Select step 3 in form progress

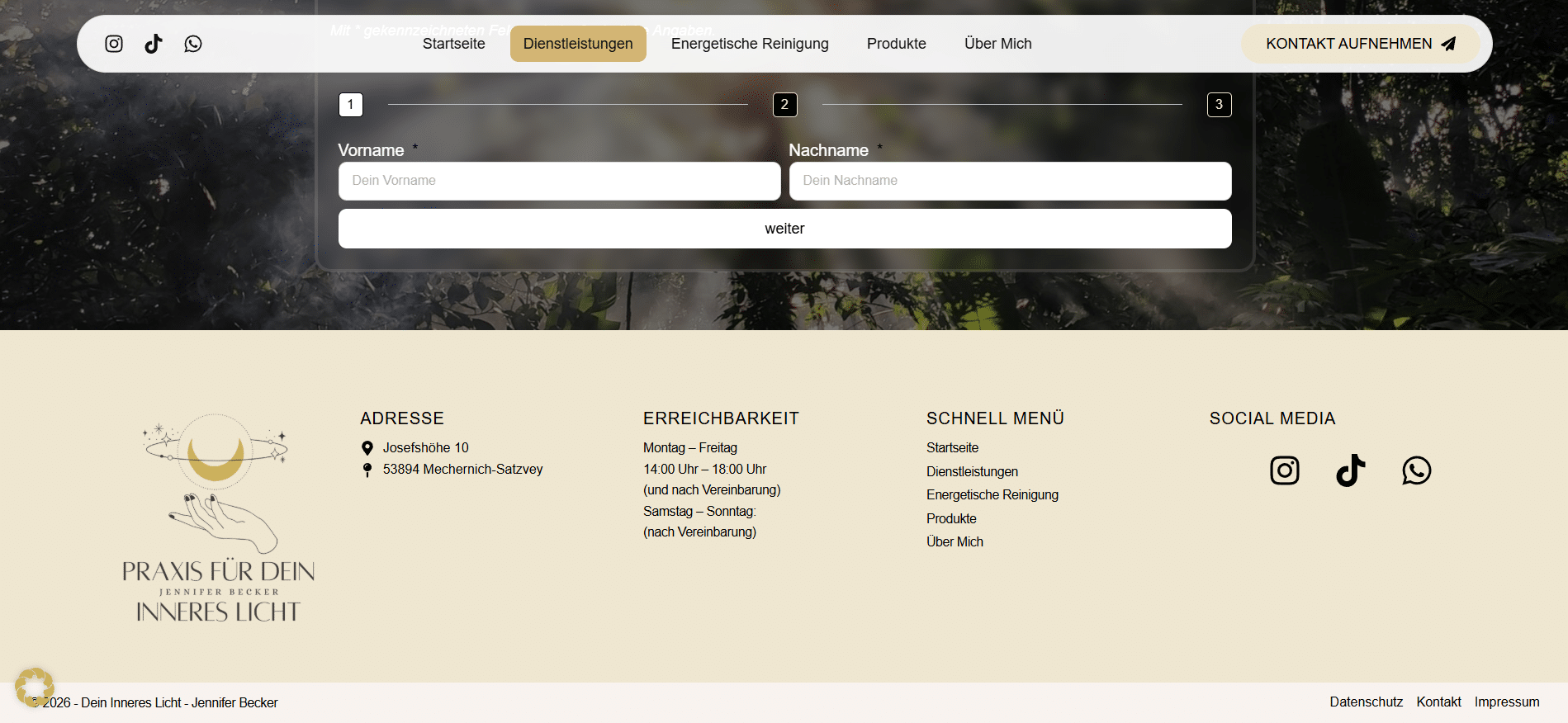(x=1219, y=105)
